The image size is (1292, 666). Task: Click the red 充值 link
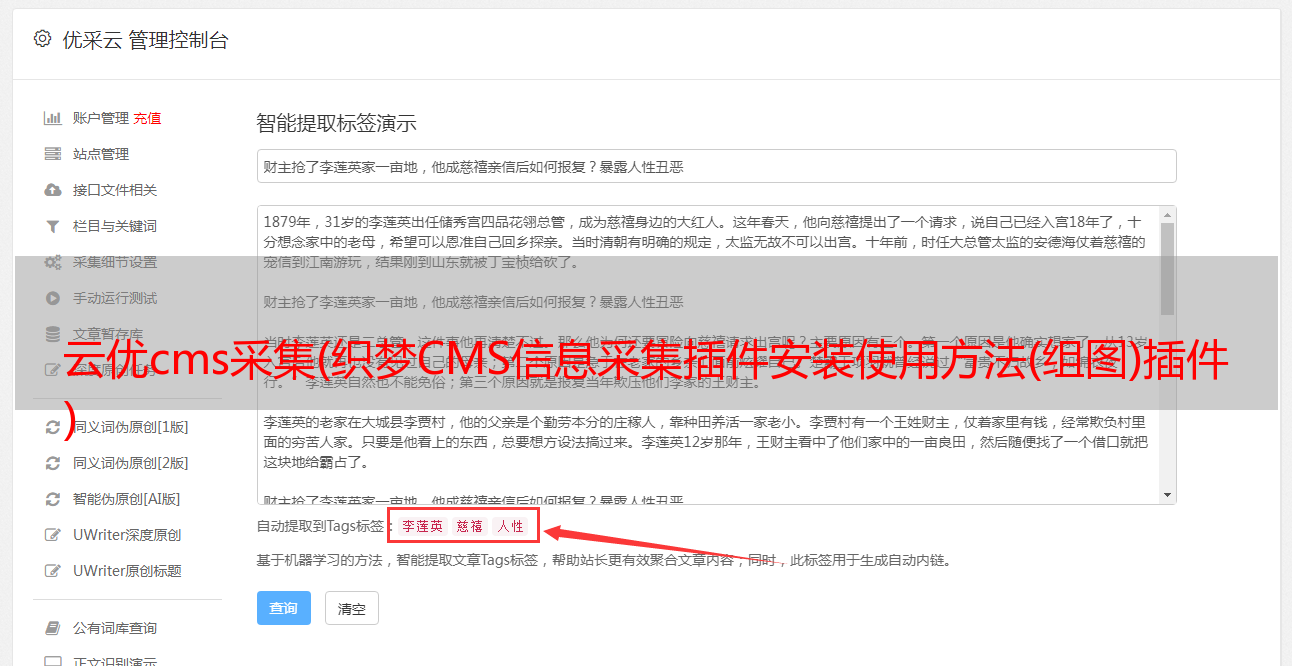pos(147,118)
